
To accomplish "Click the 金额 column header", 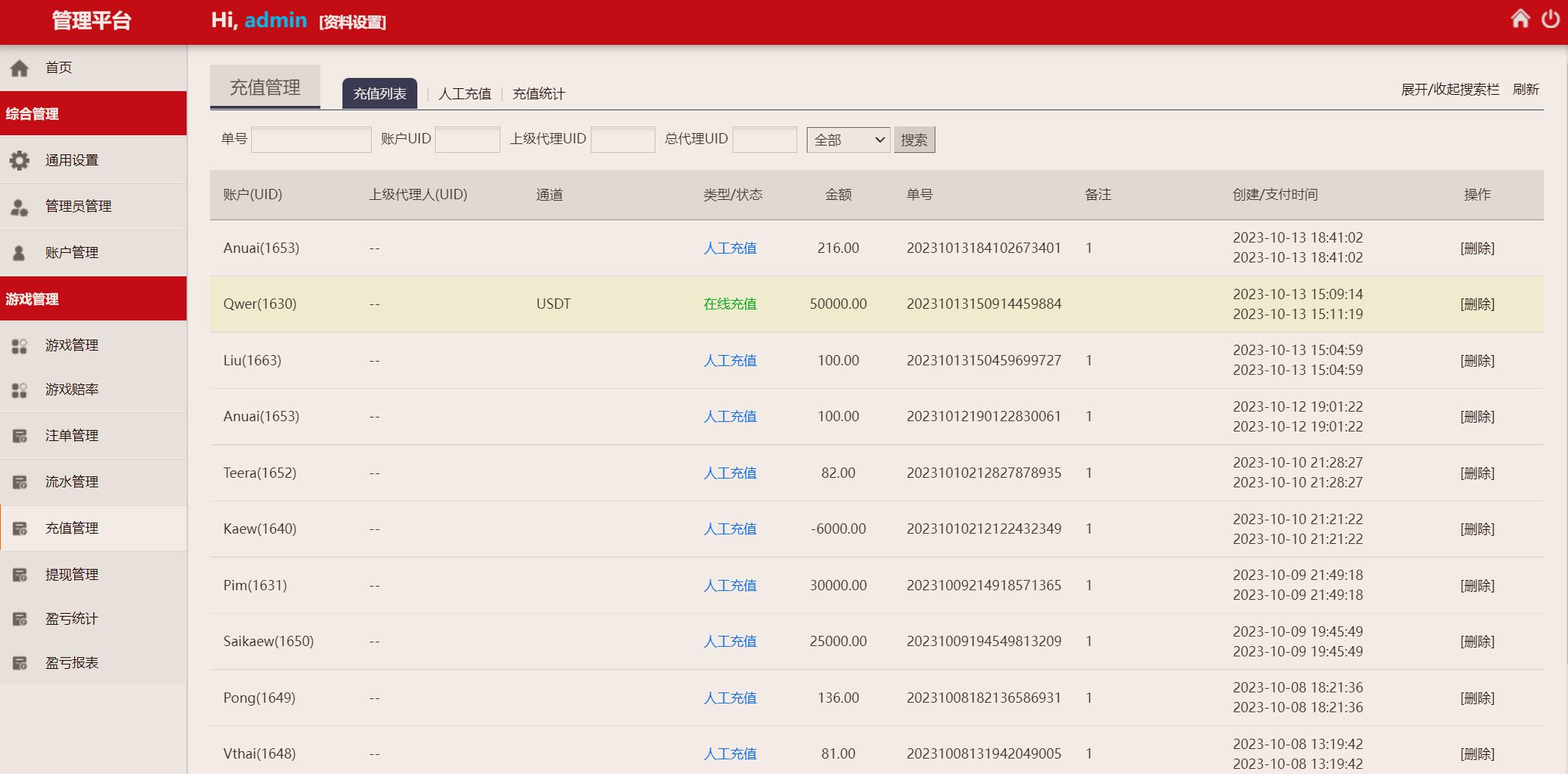I will pyautogui.click(x=838, y=195).
